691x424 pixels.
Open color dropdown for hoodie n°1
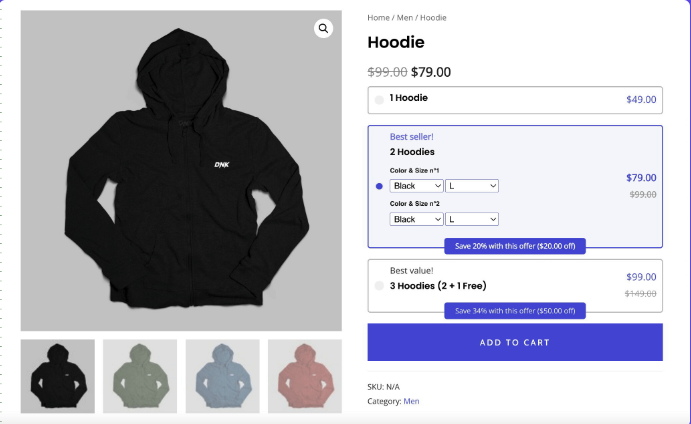(417, 186)
